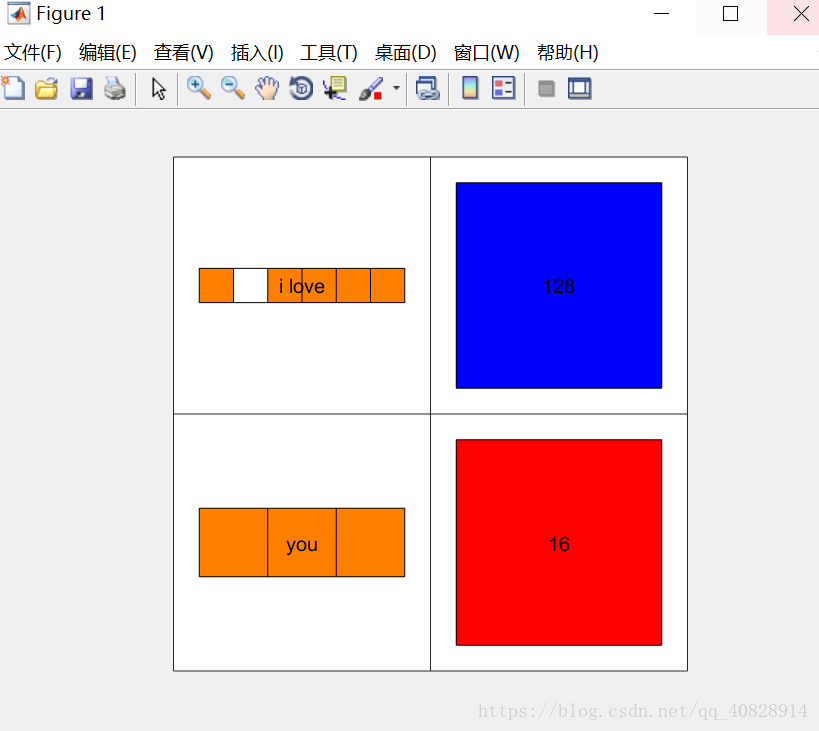Image resolution: width=819 pixels, height=731 pixels.
Task: Click the New Figure toolbar icon
Action: 13,88
